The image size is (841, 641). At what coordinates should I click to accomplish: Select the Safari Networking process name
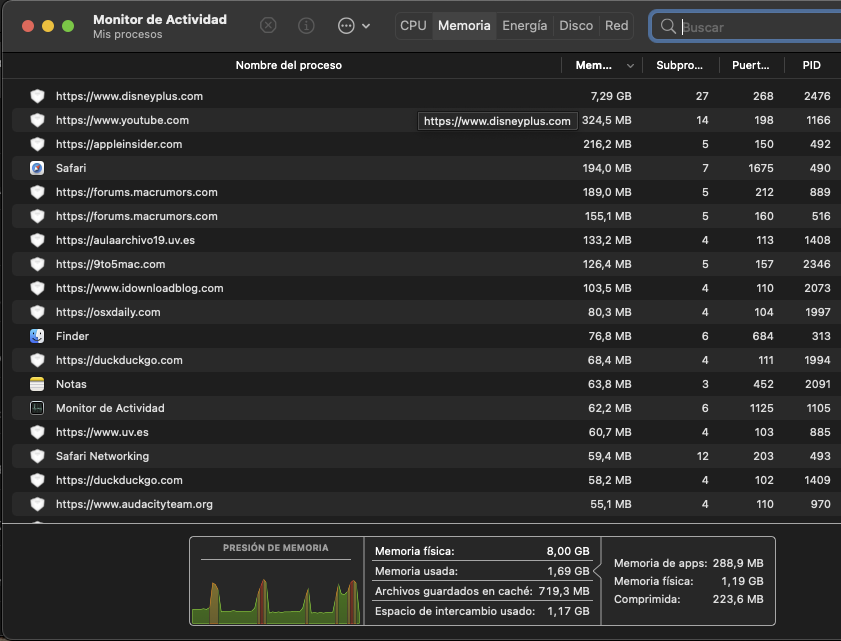(x=102, y=456)
